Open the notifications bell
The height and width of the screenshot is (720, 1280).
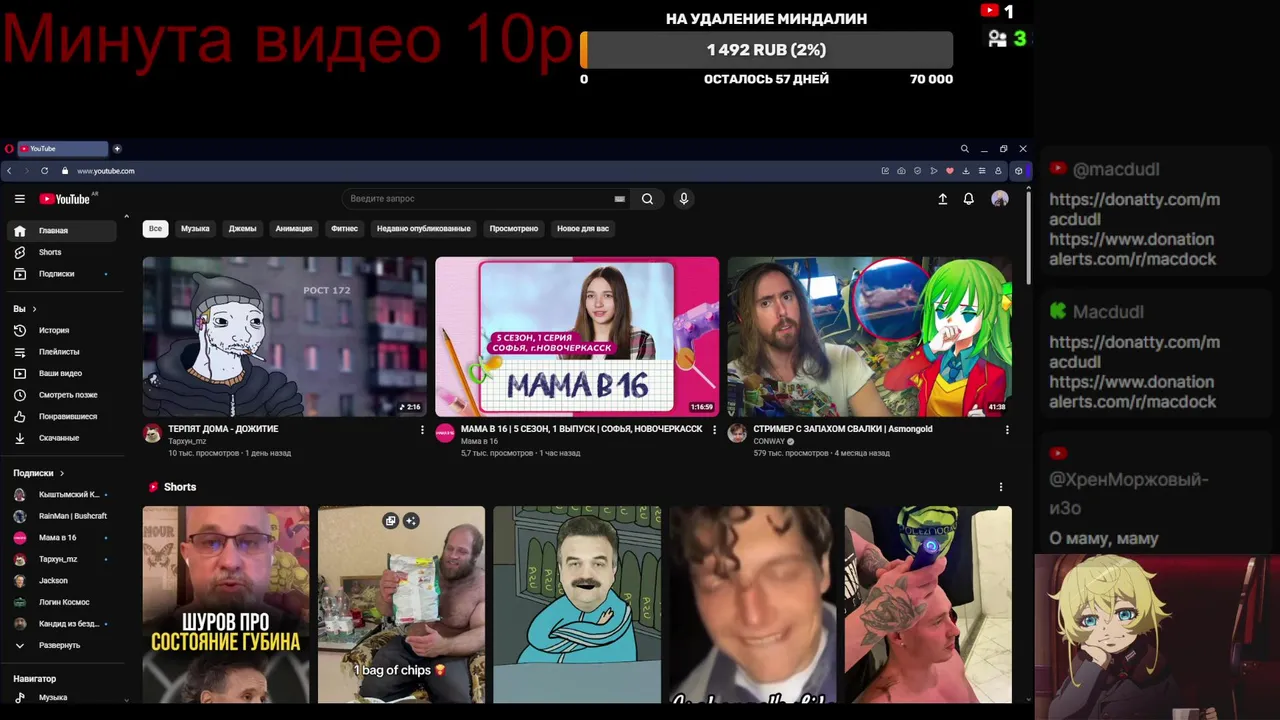tap(968, 199)
